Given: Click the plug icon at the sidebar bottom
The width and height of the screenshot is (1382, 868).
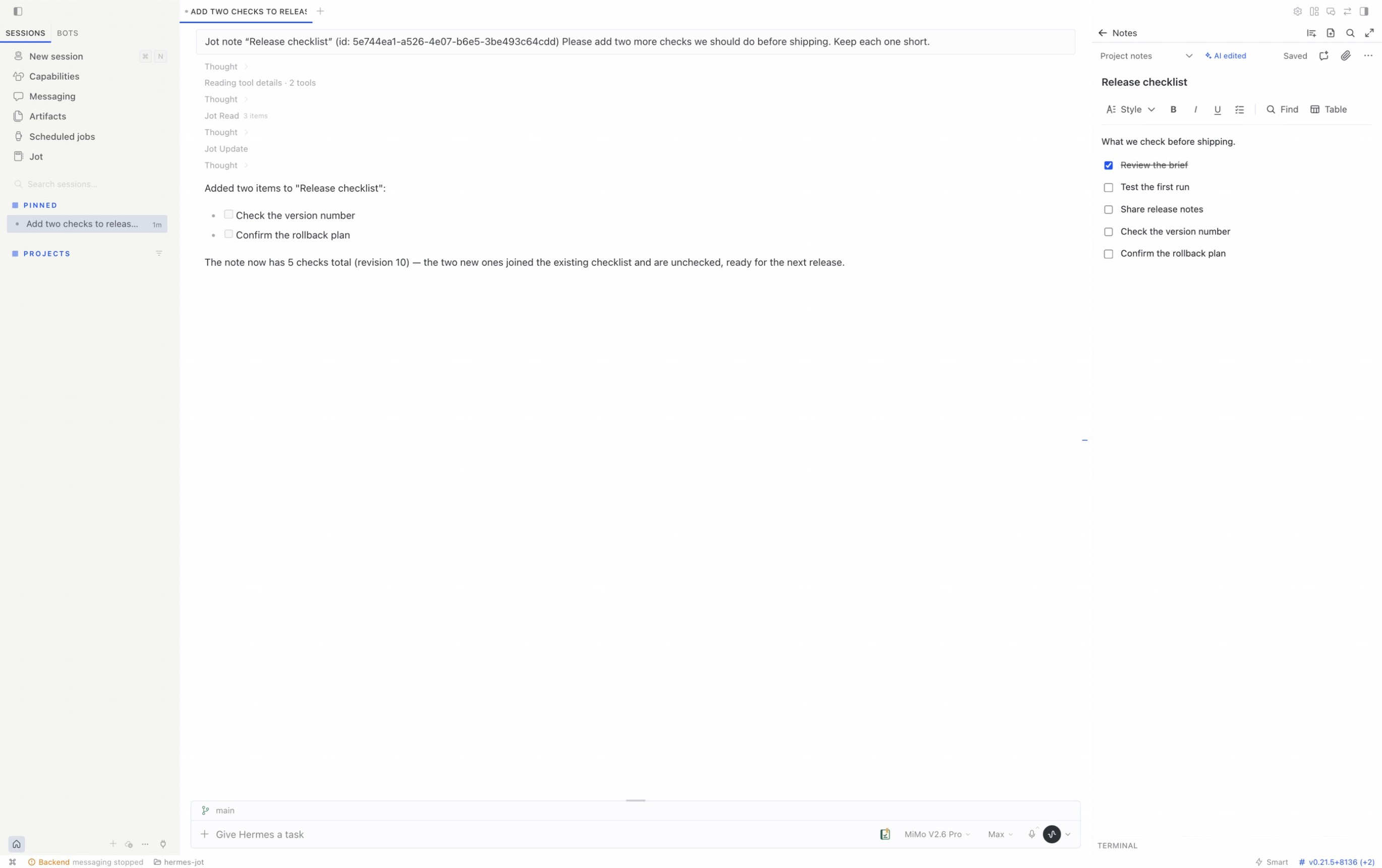Looking at the screenshot, I should pyautogui.click(x=163, y=843).
